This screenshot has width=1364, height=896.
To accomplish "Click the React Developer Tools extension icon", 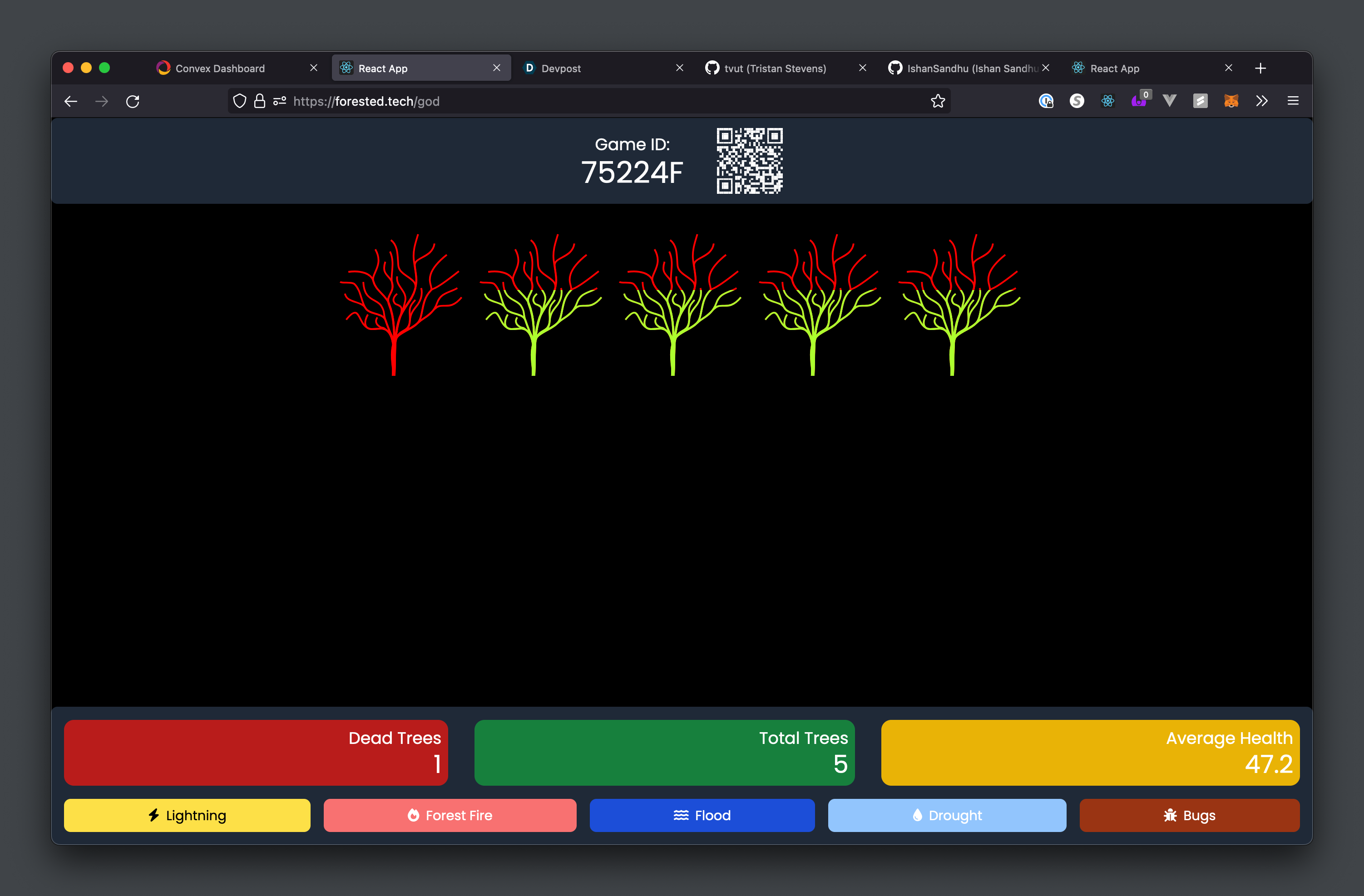I will coord(1107,101).
